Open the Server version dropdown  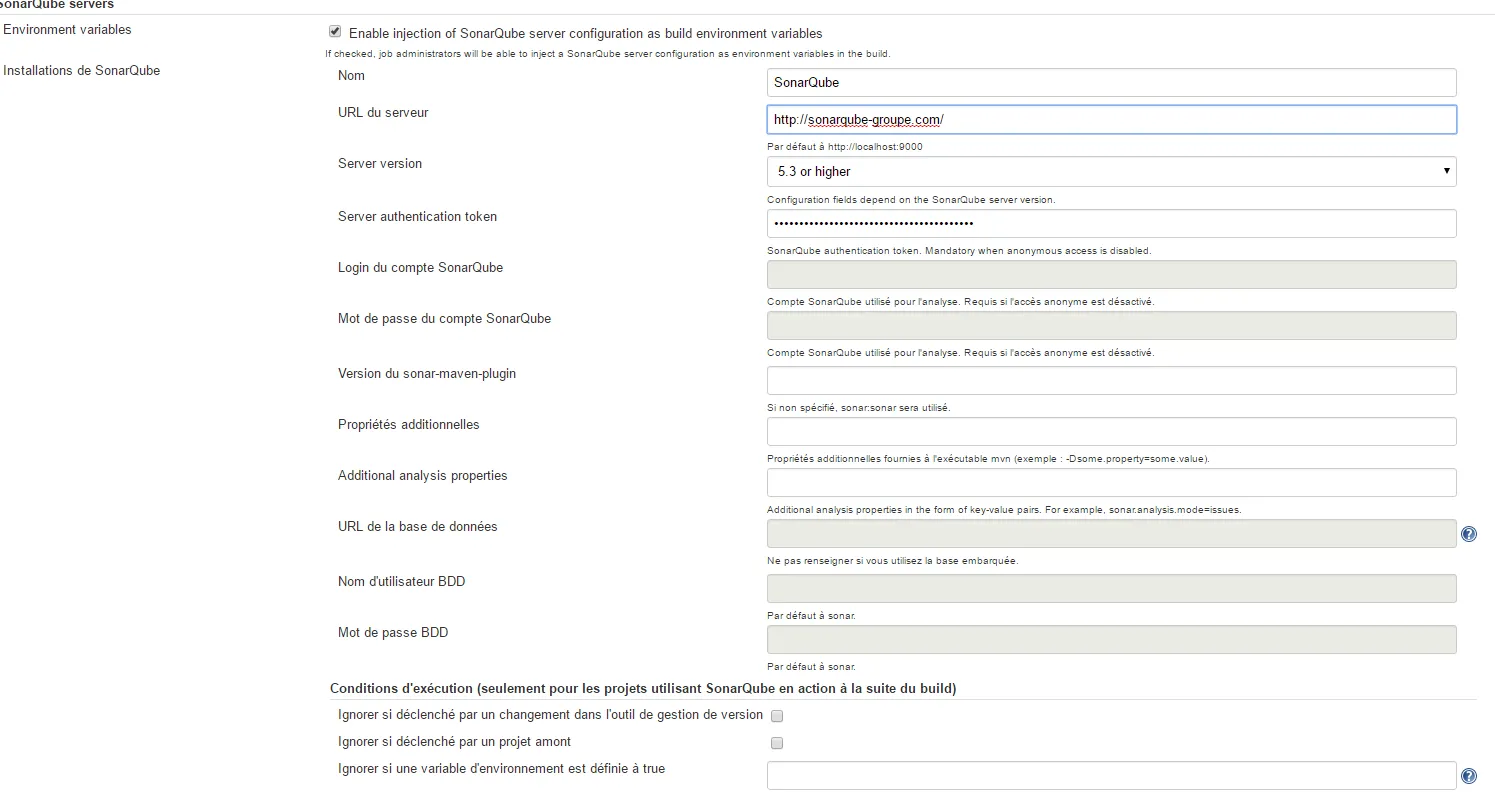1110,171
